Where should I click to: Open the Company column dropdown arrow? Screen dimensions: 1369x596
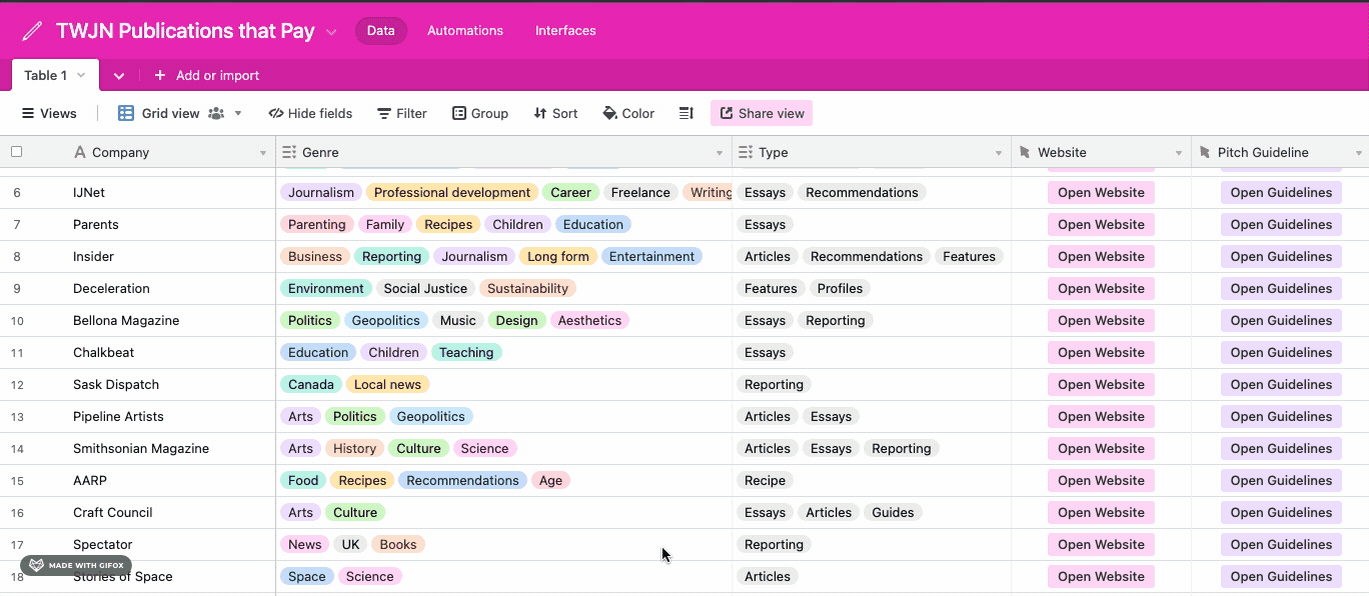coord(263,153)
